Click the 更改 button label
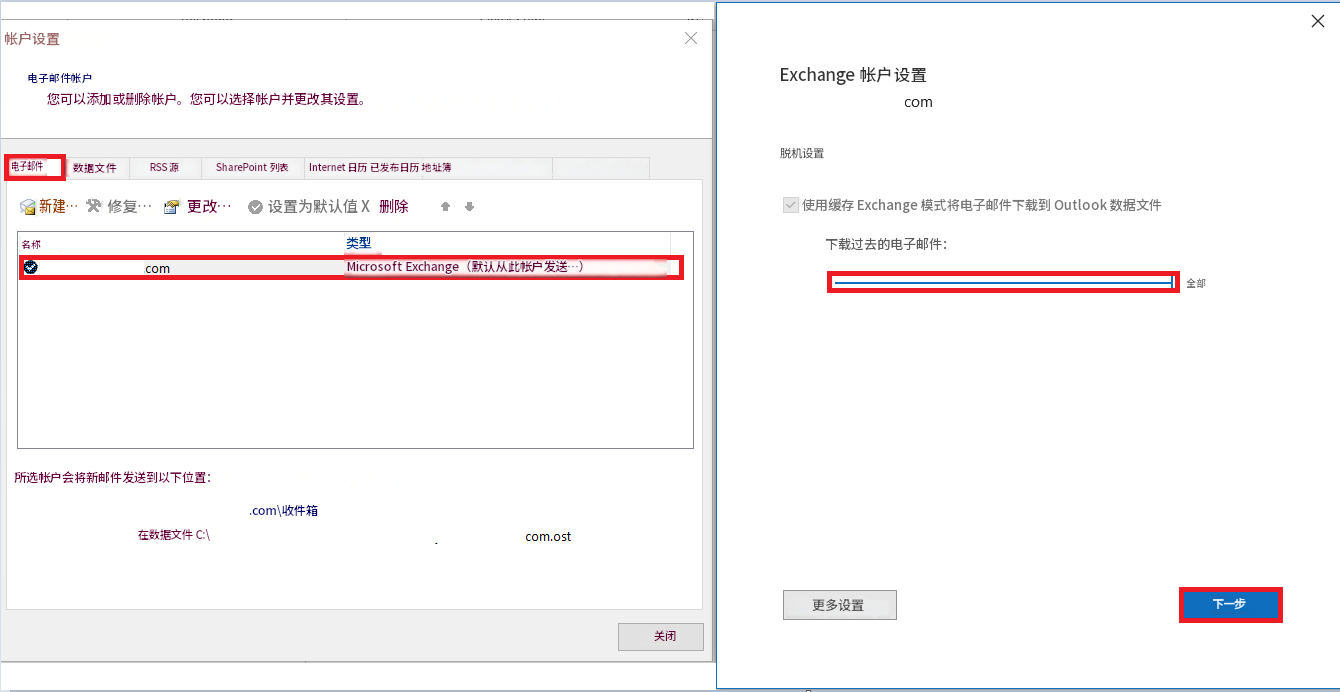 [x=210, y=207]
